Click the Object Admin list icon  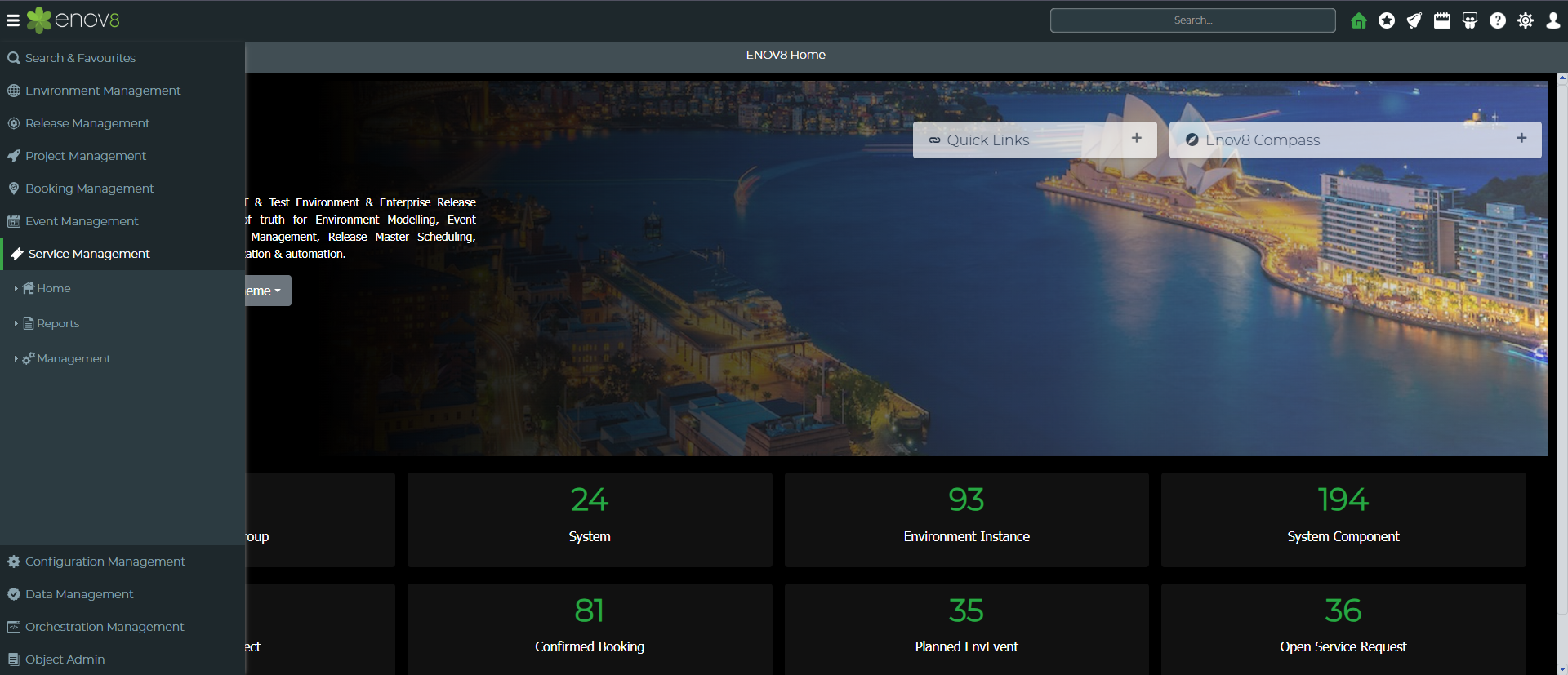tap(14, 659)
